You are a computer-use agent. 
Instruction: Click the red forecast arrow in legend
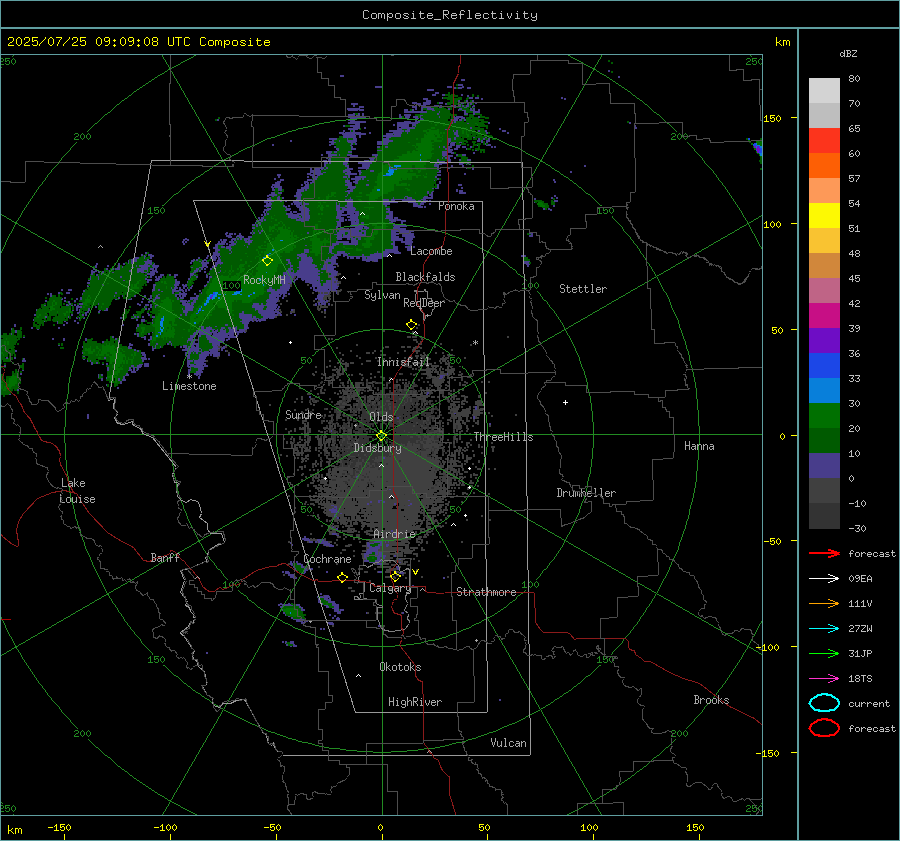pos(824,553)
